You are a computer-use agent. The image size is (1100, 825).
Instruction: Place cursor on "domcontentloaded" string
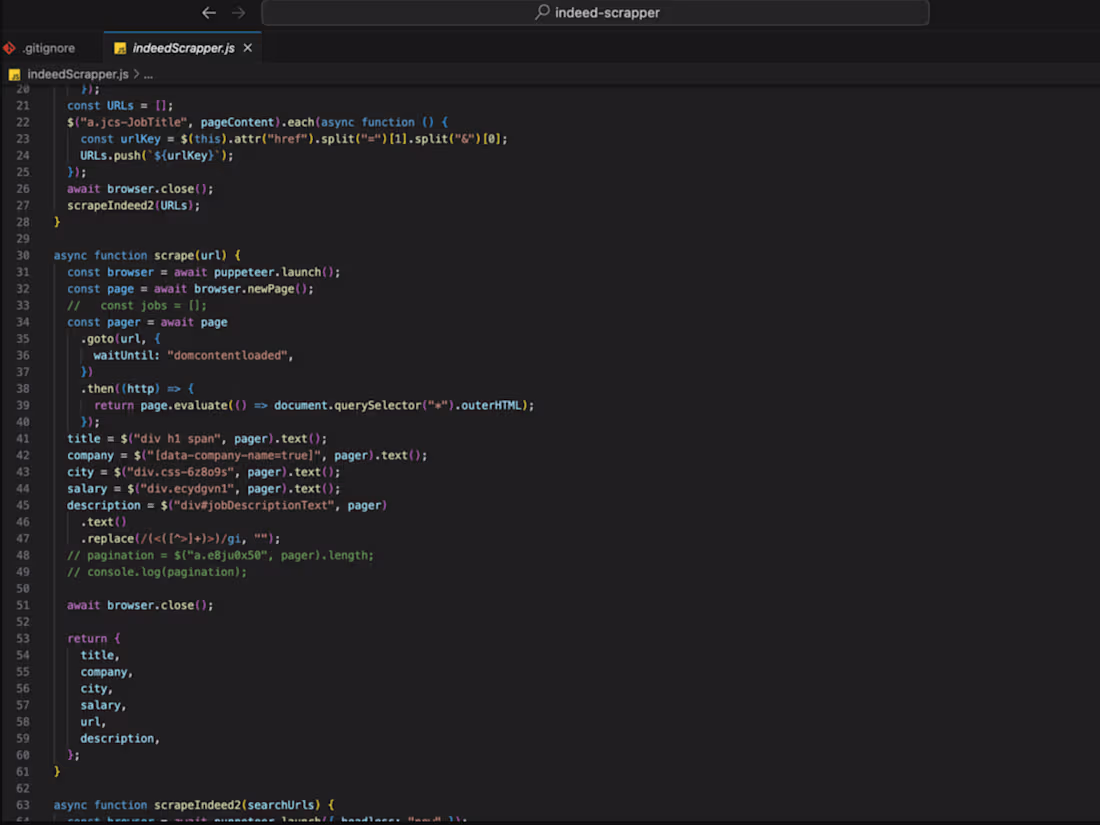point(229,355)
